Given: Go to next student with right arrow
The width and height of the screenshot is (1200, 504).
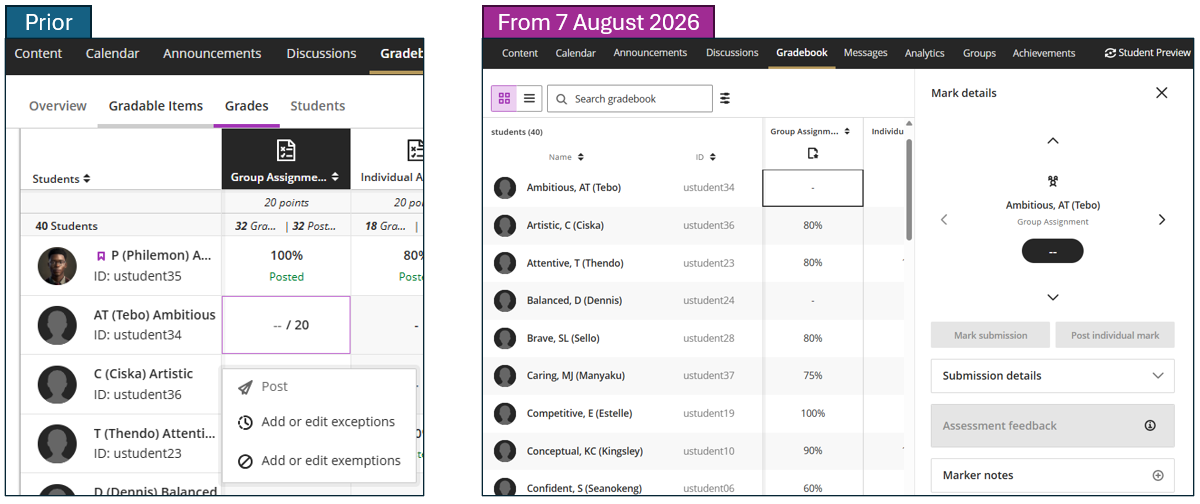Looking at the screenshot, I should pos(1161,220).
